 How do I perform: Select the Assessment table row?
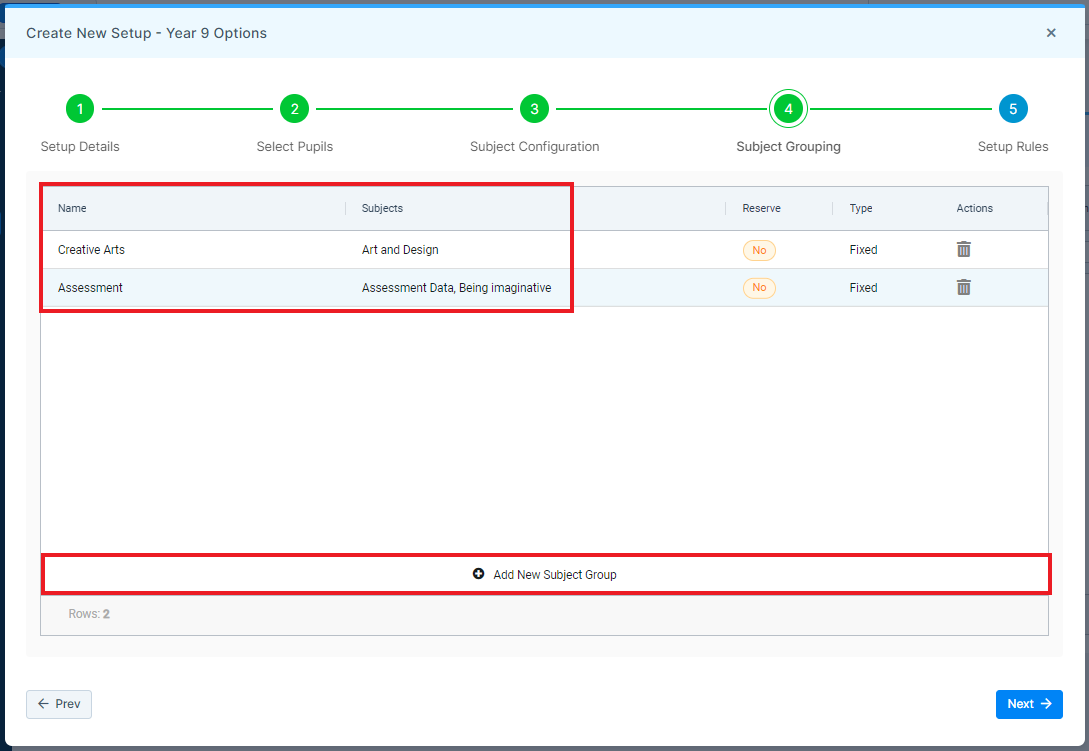point(300,287)
